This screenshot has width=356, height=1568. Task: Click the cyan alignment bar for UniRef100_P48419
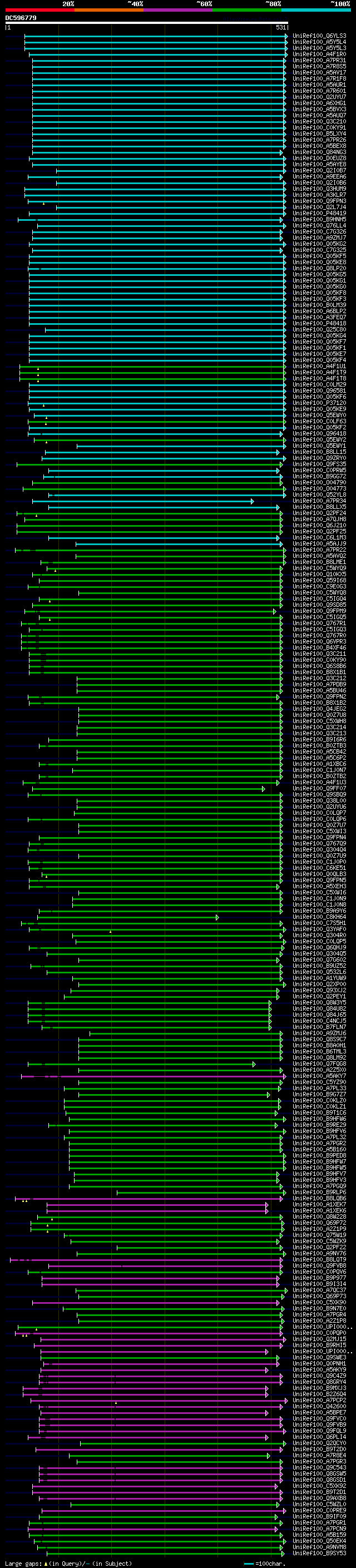coord(158,214)
